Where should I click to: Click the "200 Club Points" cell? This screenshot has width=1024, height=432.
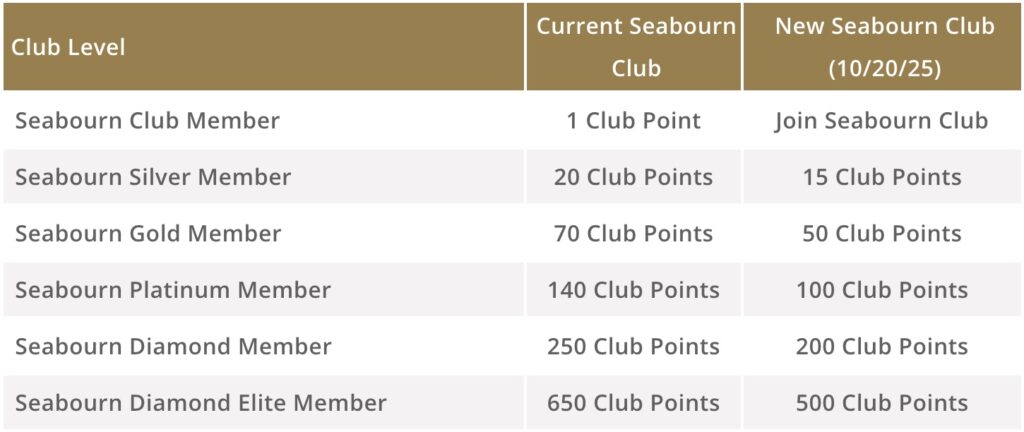(881, 347)
